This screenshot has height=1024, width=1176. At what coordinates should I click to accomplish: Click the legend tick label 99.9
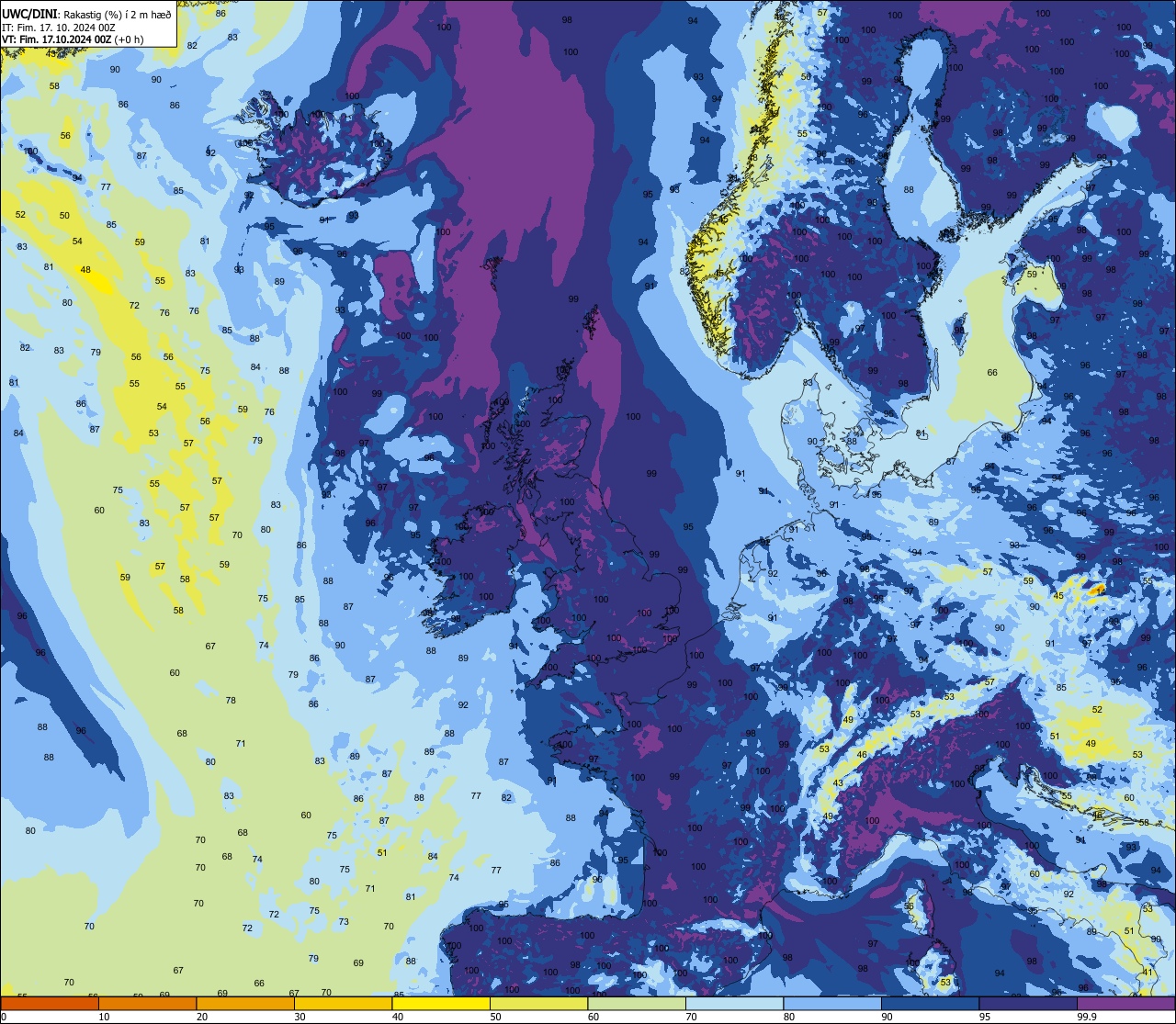1087,1017
